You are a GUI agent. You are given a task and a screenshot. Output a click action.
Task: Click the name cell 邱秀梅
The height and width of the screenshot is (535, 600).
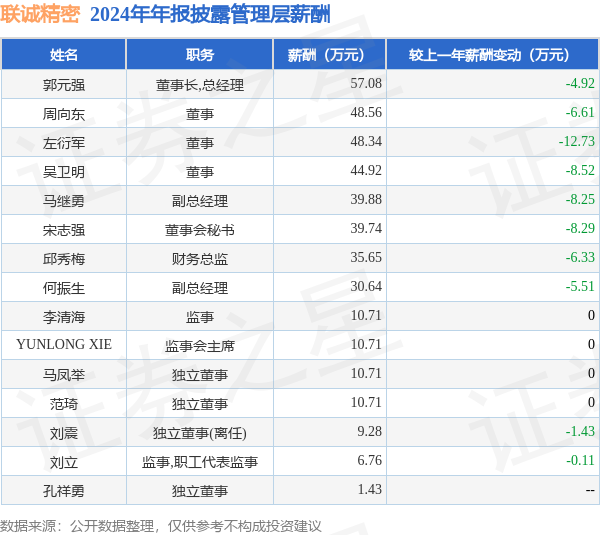pos(64,259)
